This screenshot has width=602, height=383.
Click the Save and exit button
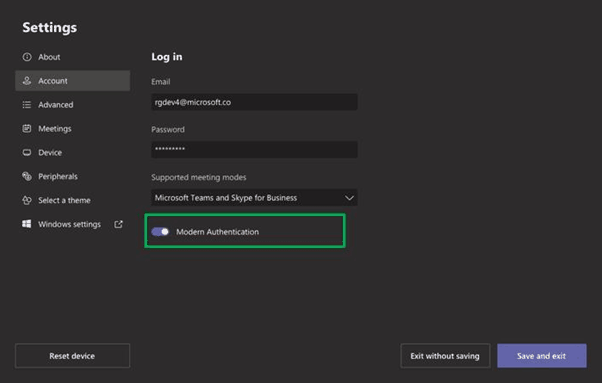pos(542,356)
